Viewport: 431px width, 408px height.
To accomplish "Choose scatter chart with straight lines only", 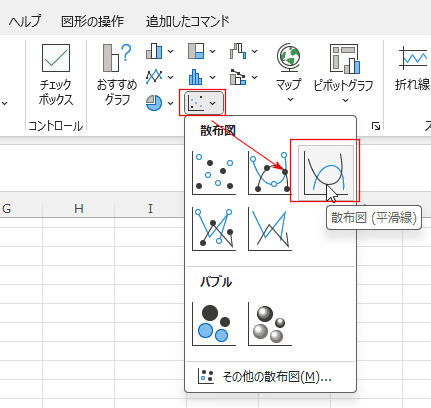I will 269,229.
